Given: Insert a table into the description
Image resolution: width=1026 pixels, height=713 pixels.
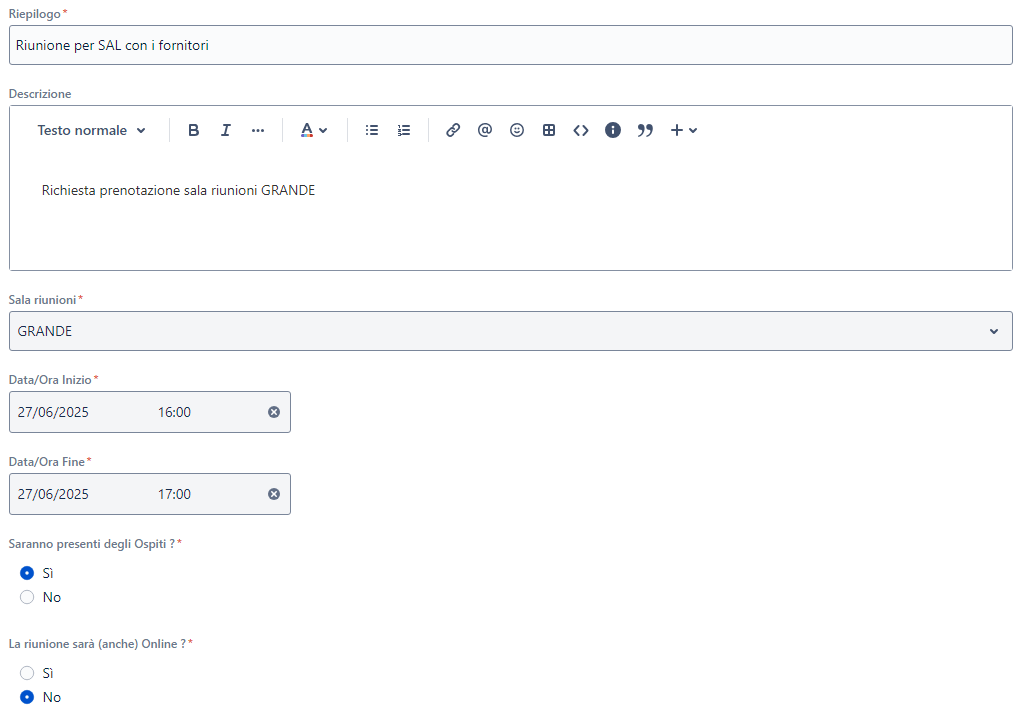Looking at the screenshot, I should (549, 130).
